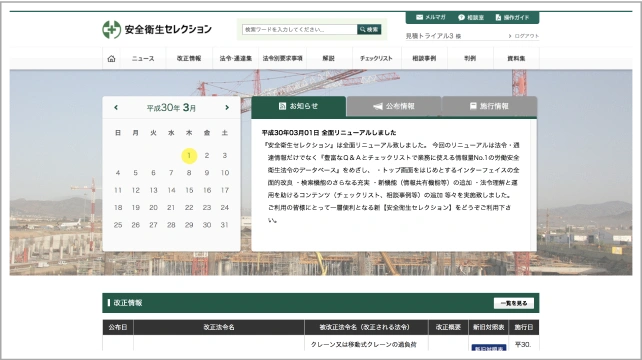Viewport: 642px width, 360px height.
Task: Open 法令・通達集 menu item
Action: coord(236,59)
